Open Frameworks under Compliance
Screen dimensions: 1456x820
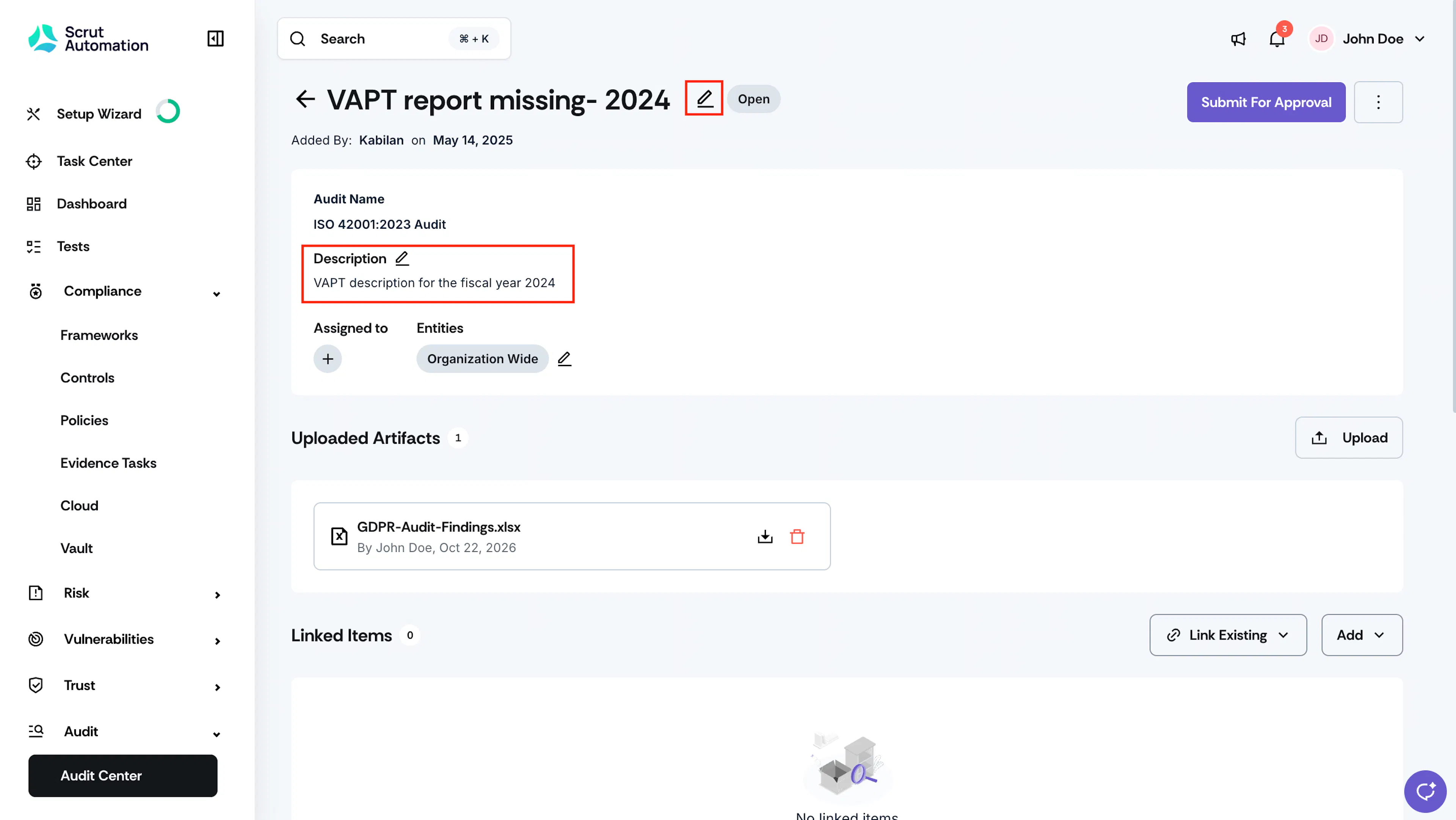pos(99,335)
